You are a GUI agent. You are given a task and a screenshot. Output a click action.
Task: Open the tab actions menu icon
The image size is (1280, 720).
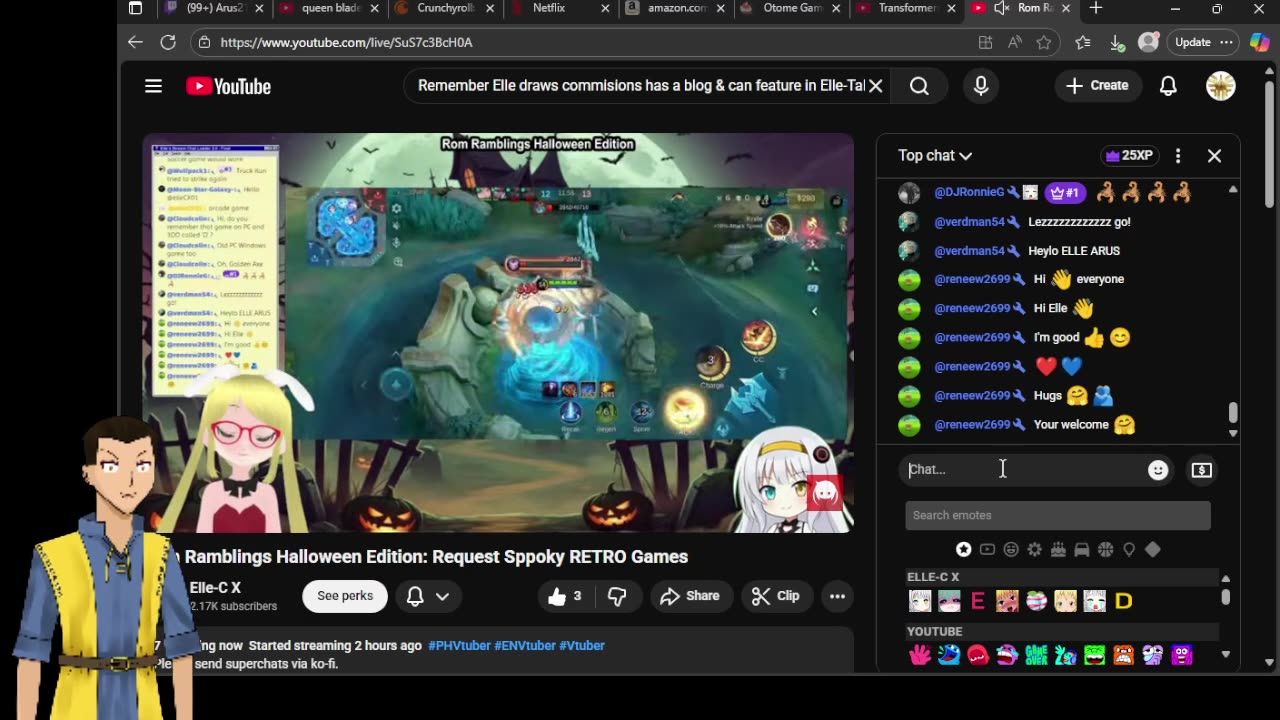pyautogui.click(x=135, y=8)
